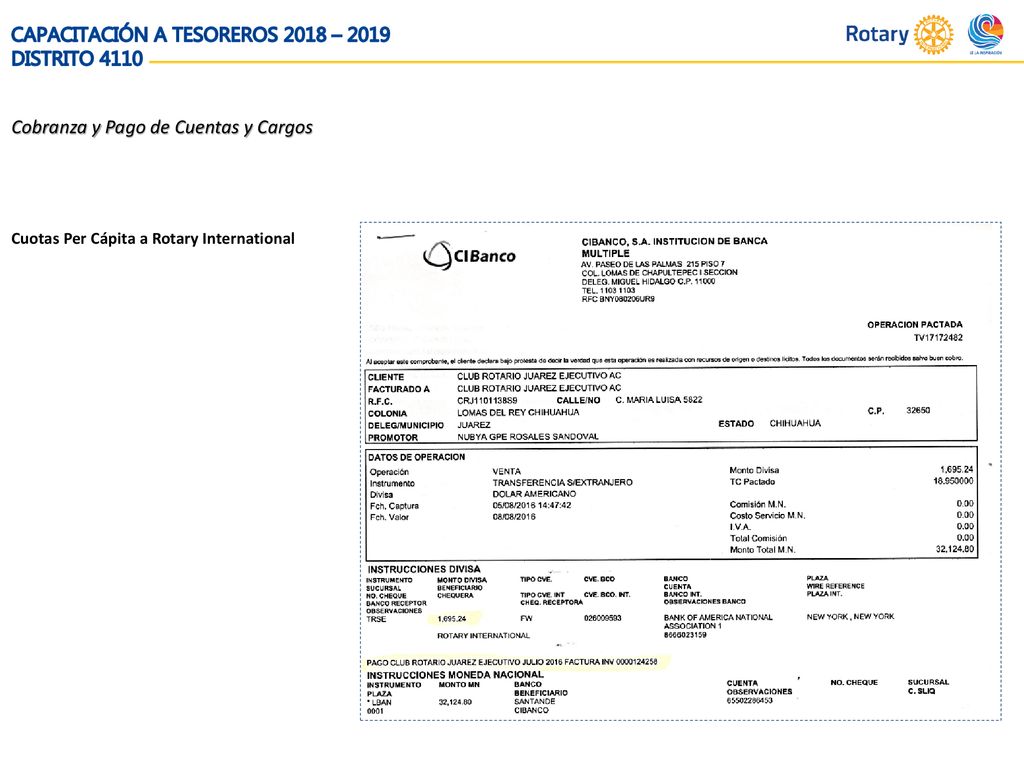This screenshot has width=1024, height=768.
Task: Click the DATOS DE OPERACION heading
Action: coord(417,457)
